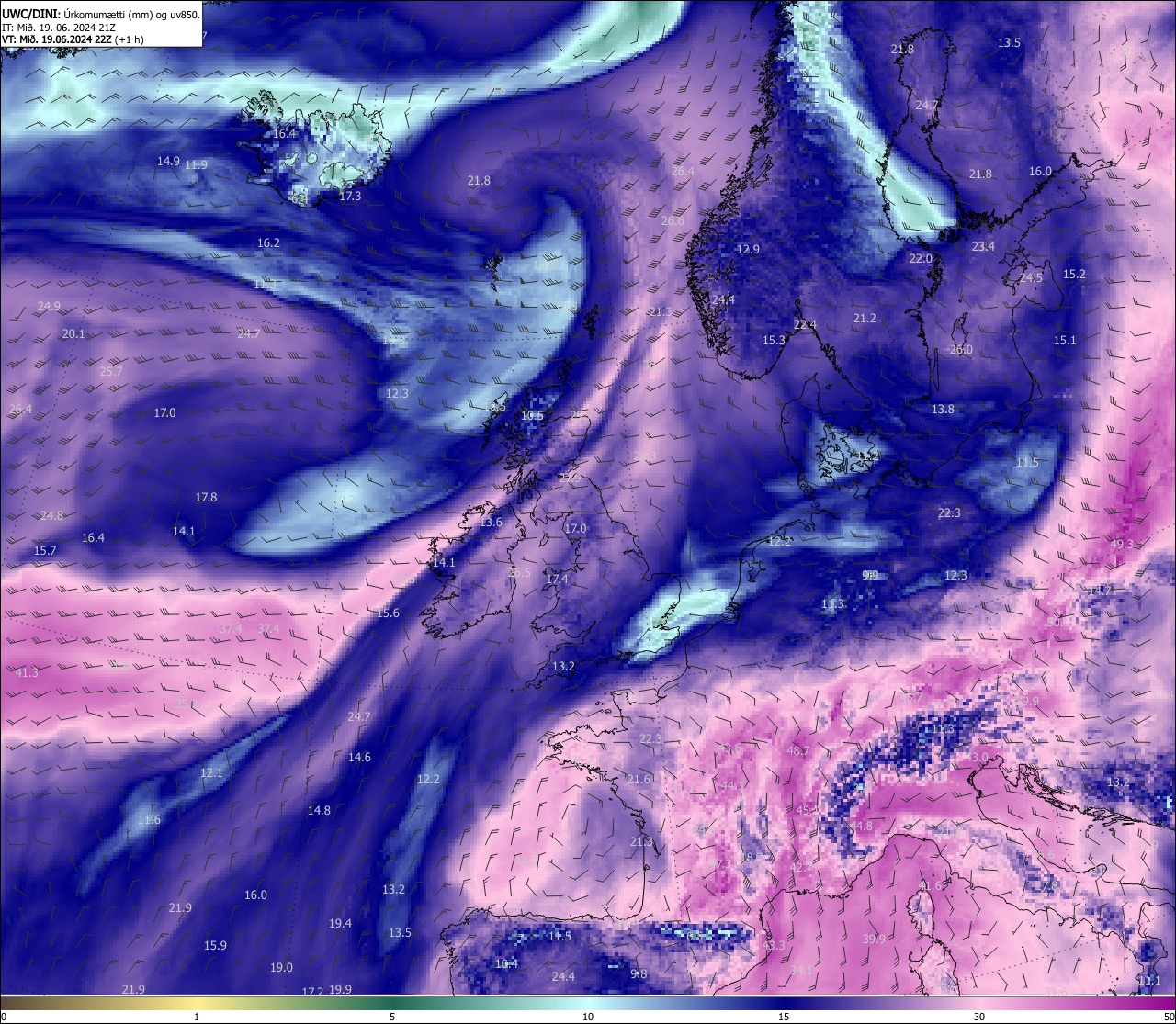
Task: Click the 17.8 value on the map
Action: 206,497
